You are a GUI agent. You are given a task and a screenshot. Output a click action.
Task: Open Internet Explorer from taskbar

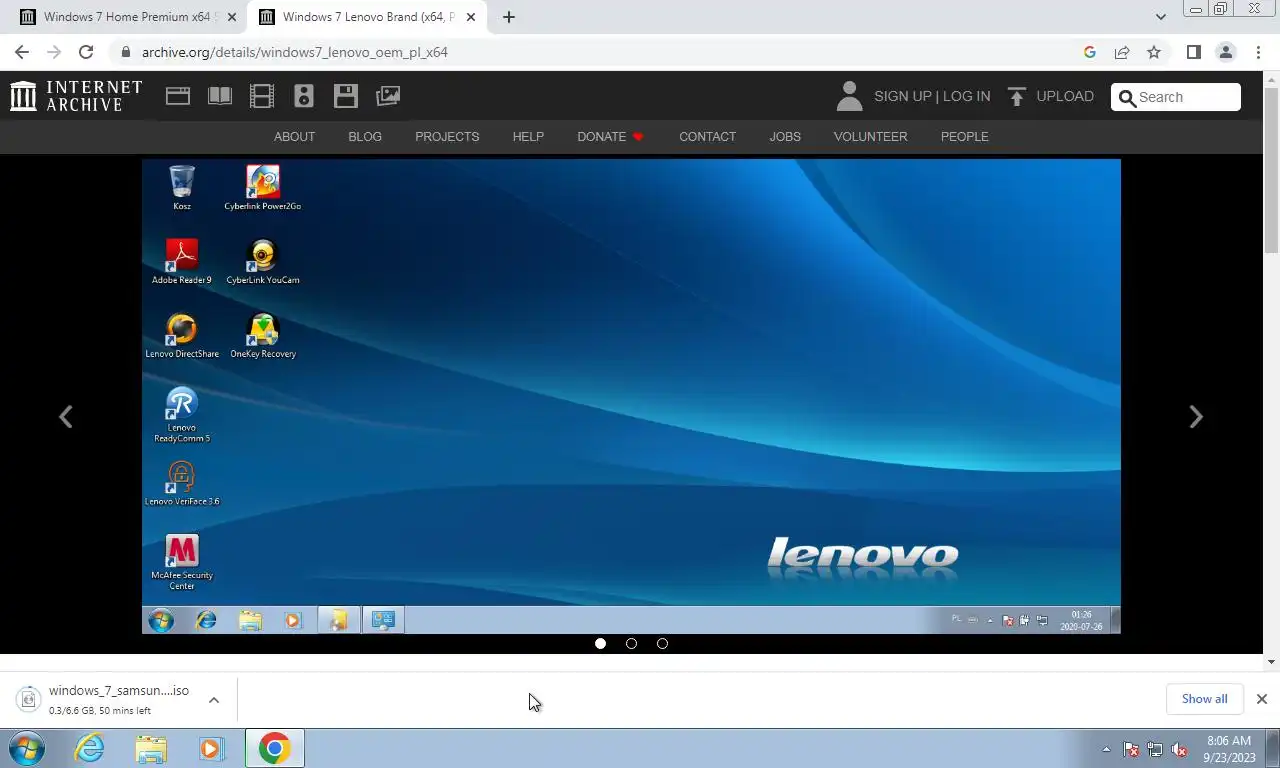click(89, 748)
